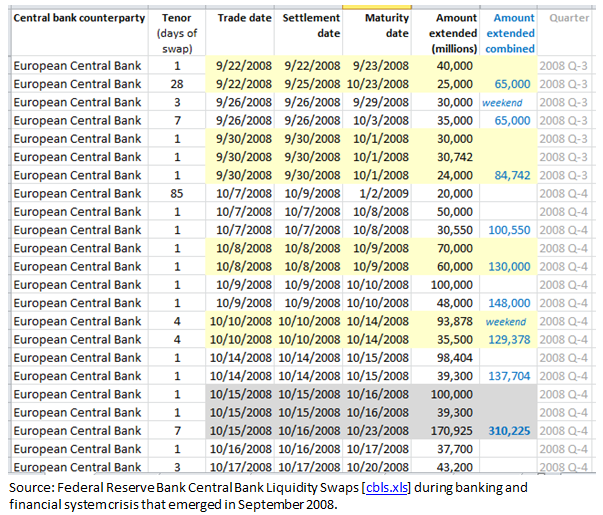Click combined total 100,550
This screenshot has height=515, width=603.
pyautogui.click(x=509, y=230)
